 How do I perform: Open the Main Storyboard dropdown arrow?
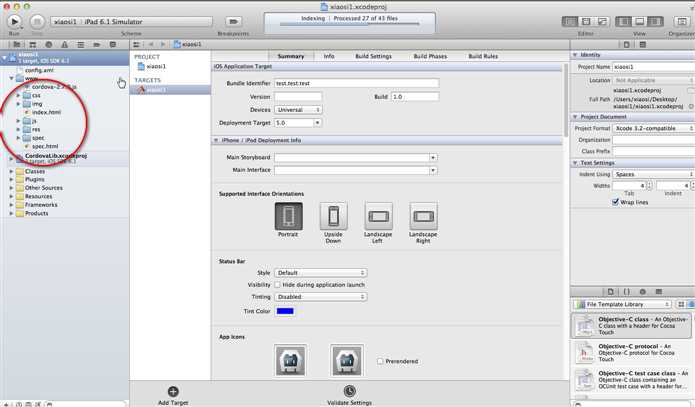coord(433,157)
